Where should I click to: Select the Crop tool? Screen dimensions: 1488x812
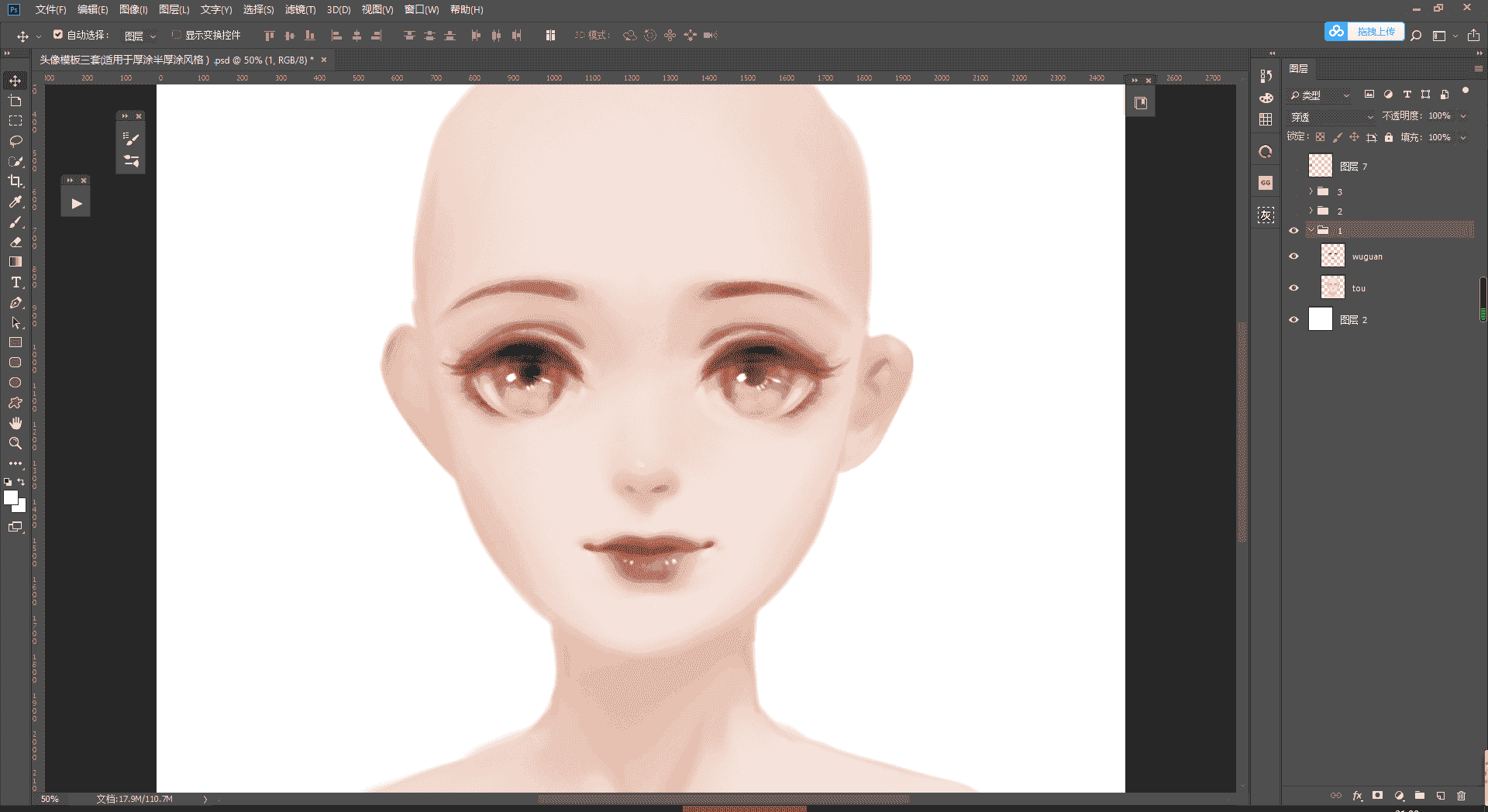(15, 181)
